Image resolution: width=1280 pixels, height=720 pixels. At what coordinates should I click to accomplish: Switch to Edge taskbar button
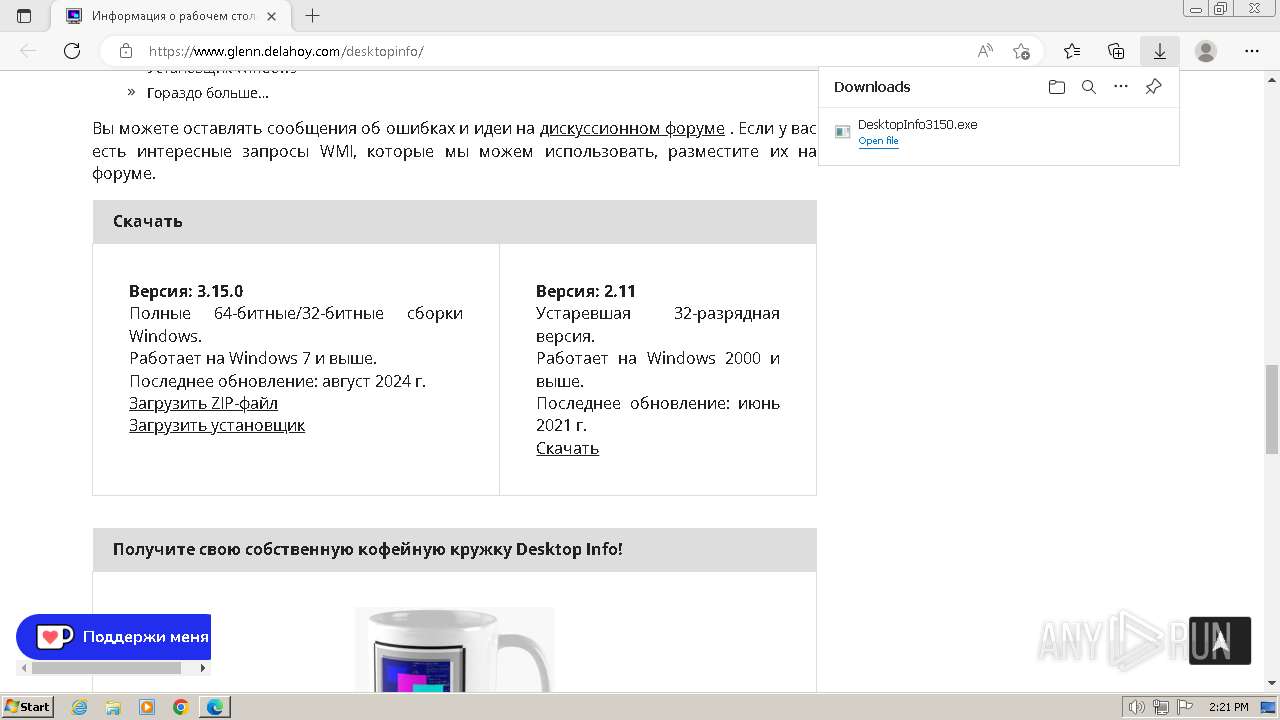click(x=215, y=707)
